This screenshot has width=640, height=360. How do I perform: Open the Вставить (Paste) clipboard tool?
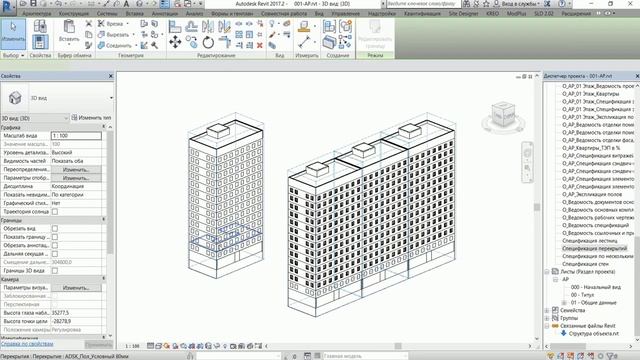pyautogui.click(x=69, y=32)
